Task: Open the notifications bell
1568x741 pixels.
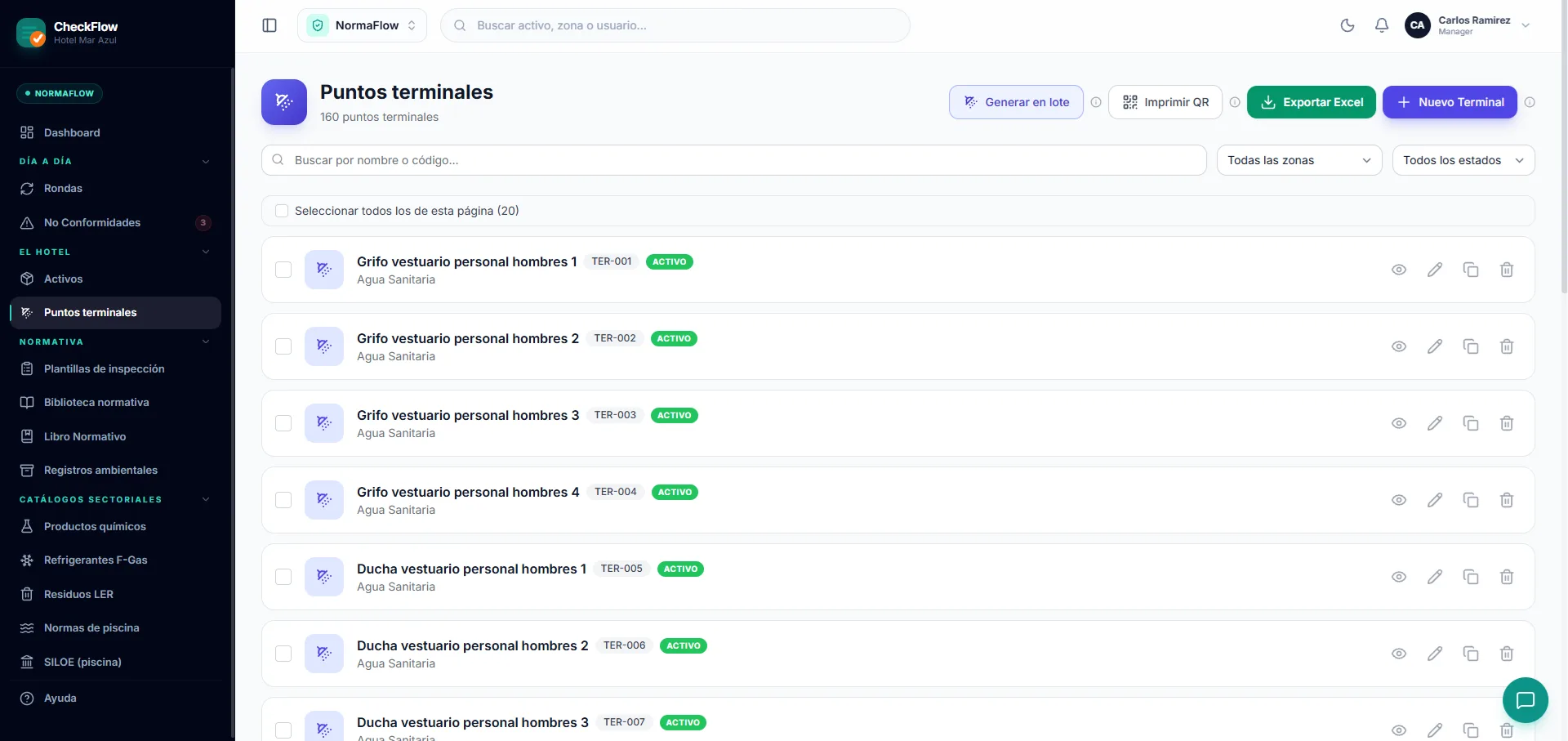Action: tap(1382, 25)
